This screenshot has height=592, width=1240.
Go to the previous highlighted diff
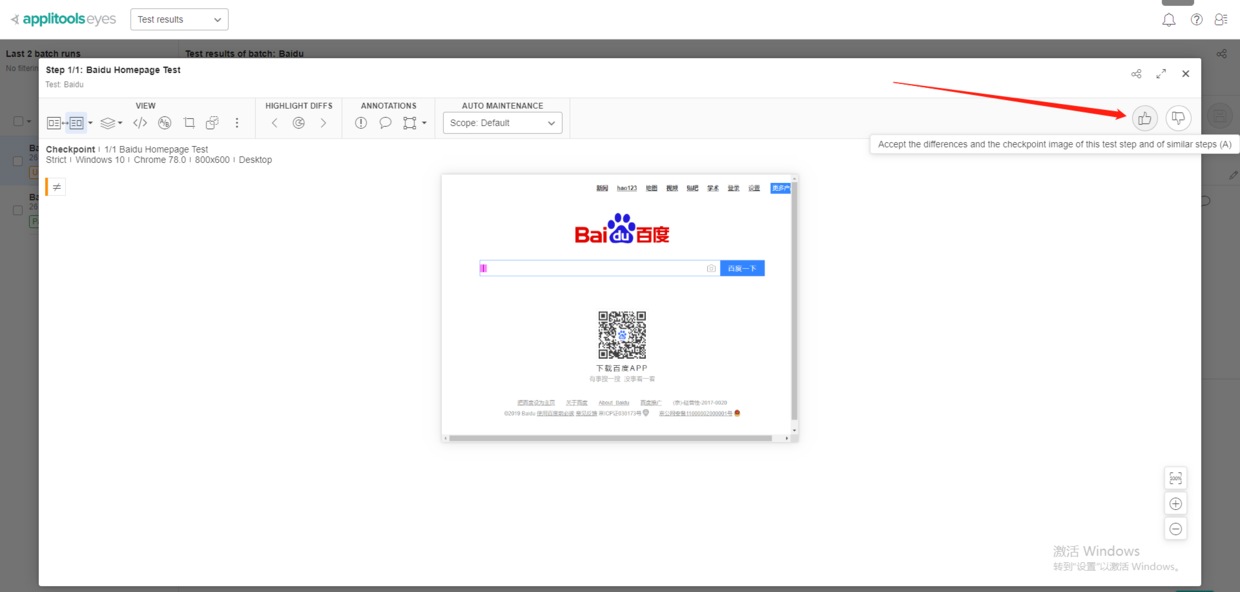pyautogui.click(x=275, y=123)
